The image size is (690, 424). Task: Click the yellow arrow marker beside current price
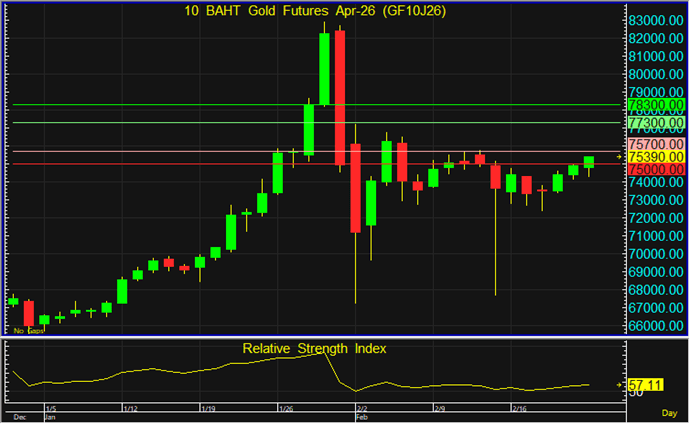619,157
